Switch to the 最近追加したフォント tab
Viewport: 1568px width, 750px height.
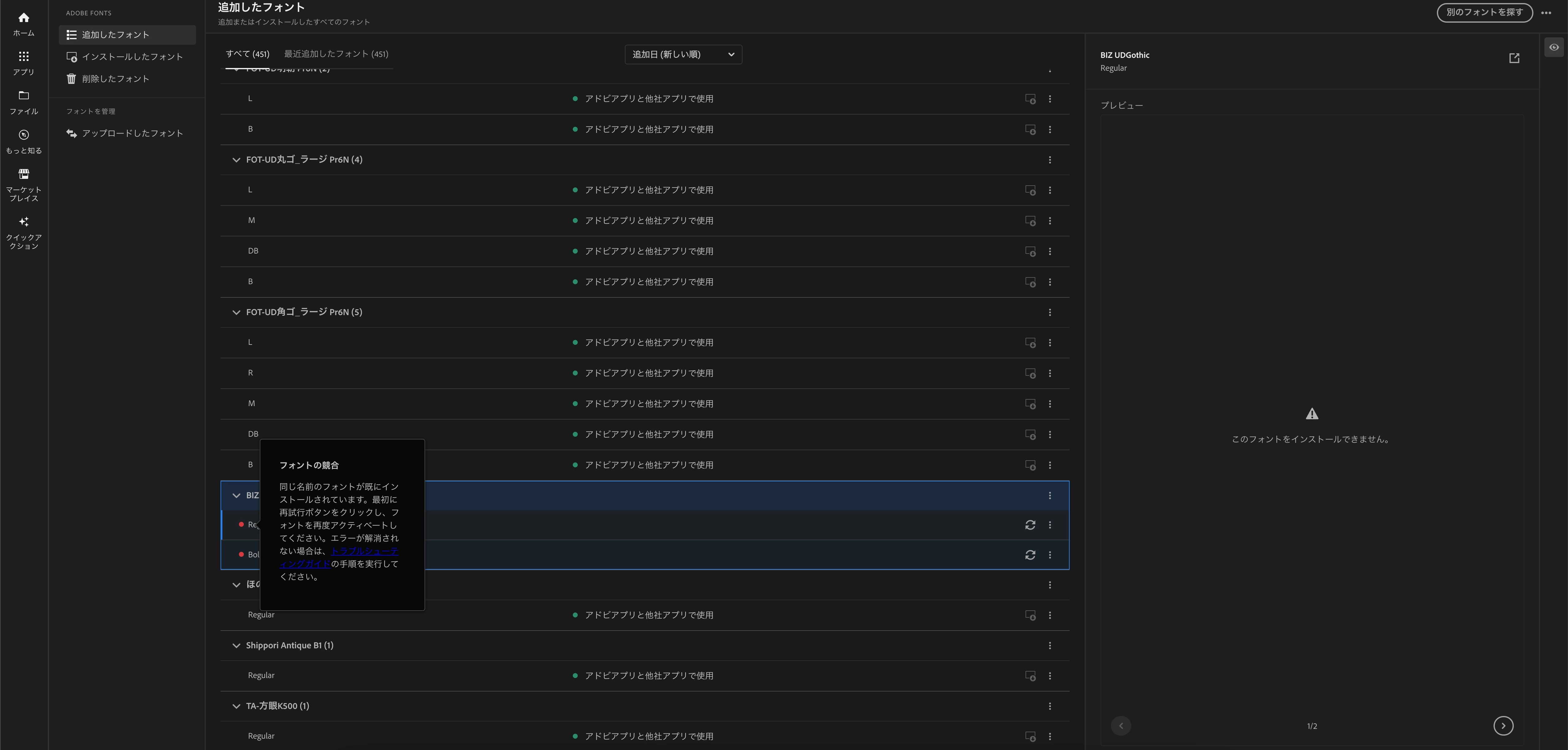(x=336, y=54)
